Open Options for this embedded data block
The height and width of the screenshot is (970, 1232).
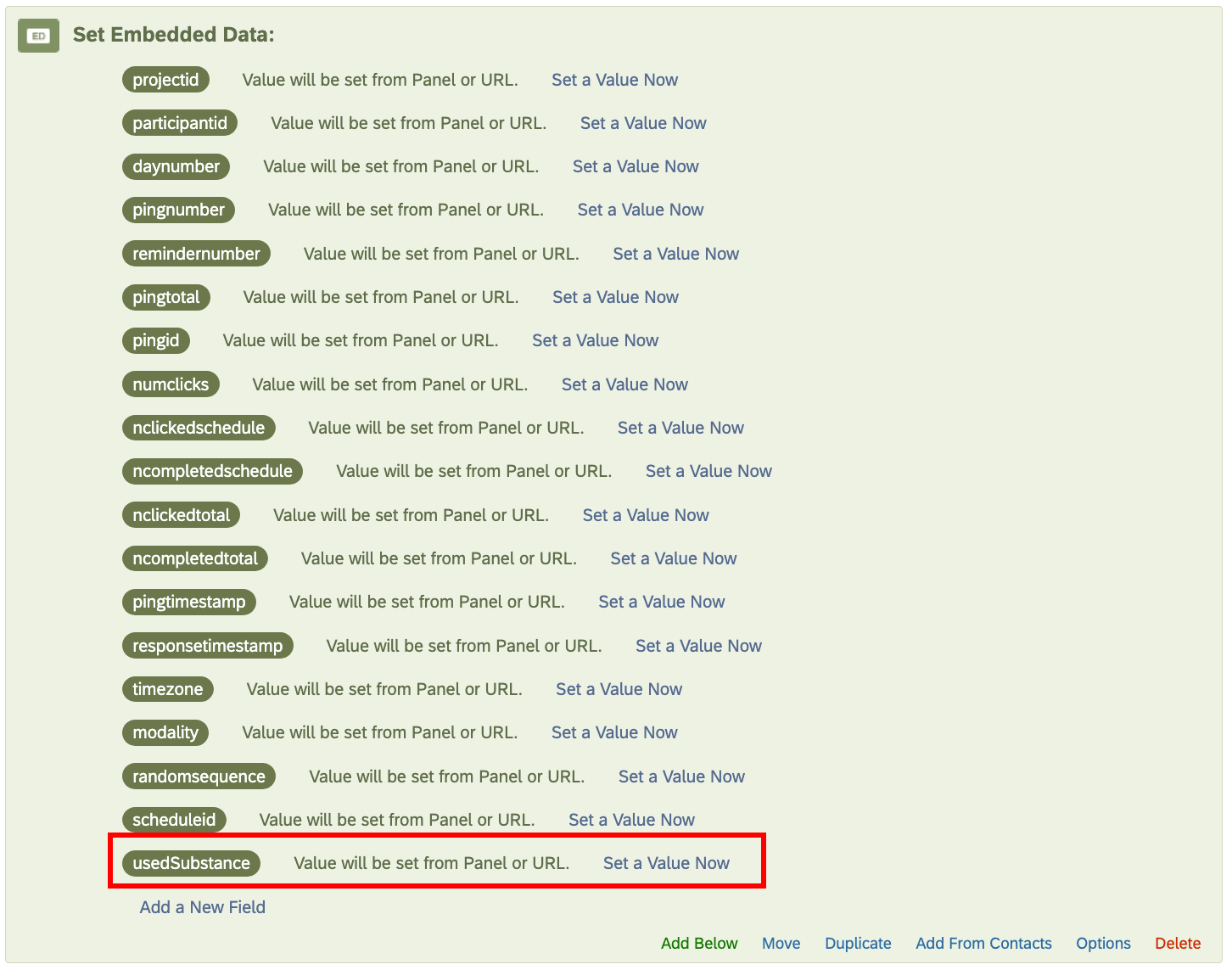[1102, 943]
